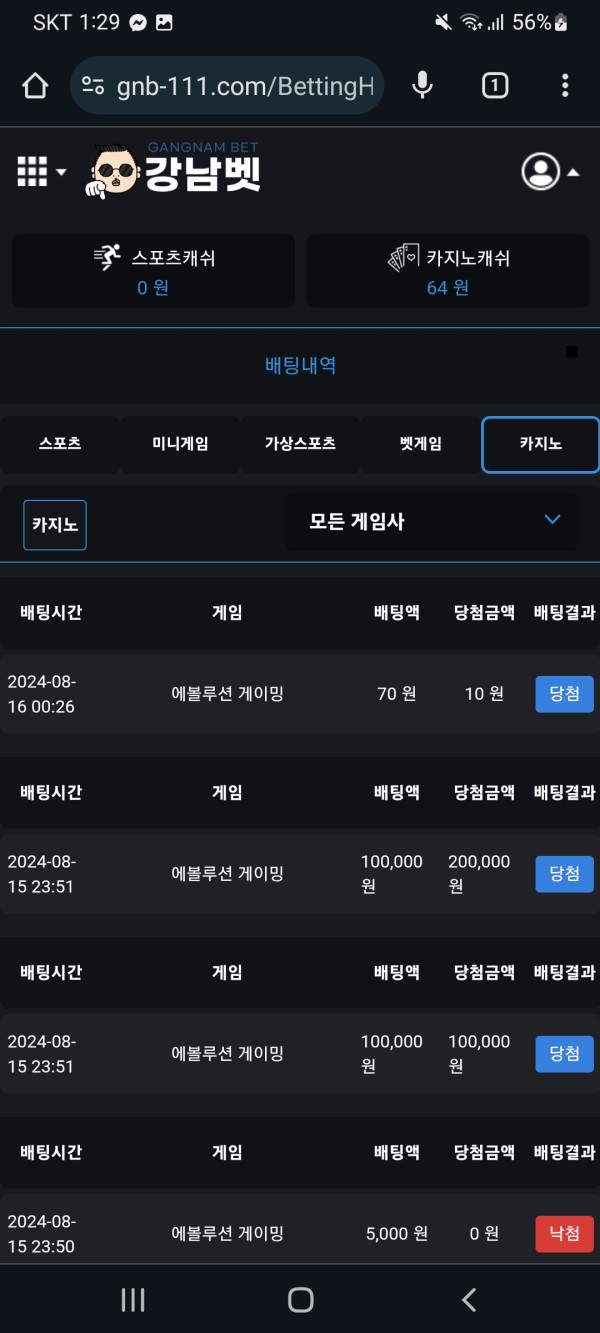Open the user profile icon
This screenshot has height=1333, width=600.
(x=540, y=172)
